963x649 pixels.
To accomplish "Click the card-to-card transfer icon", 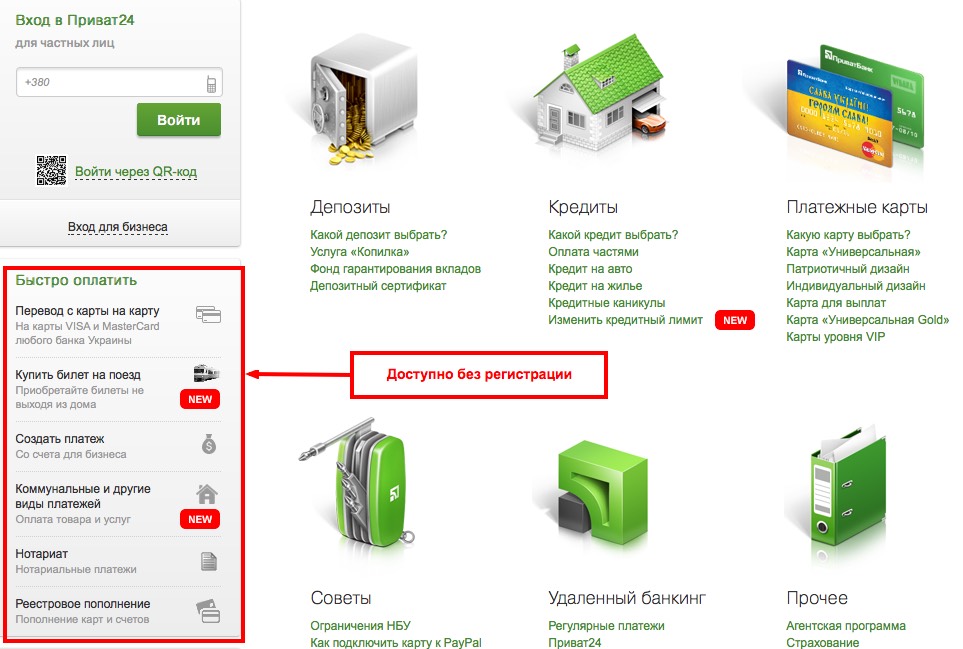I will 208,314.
